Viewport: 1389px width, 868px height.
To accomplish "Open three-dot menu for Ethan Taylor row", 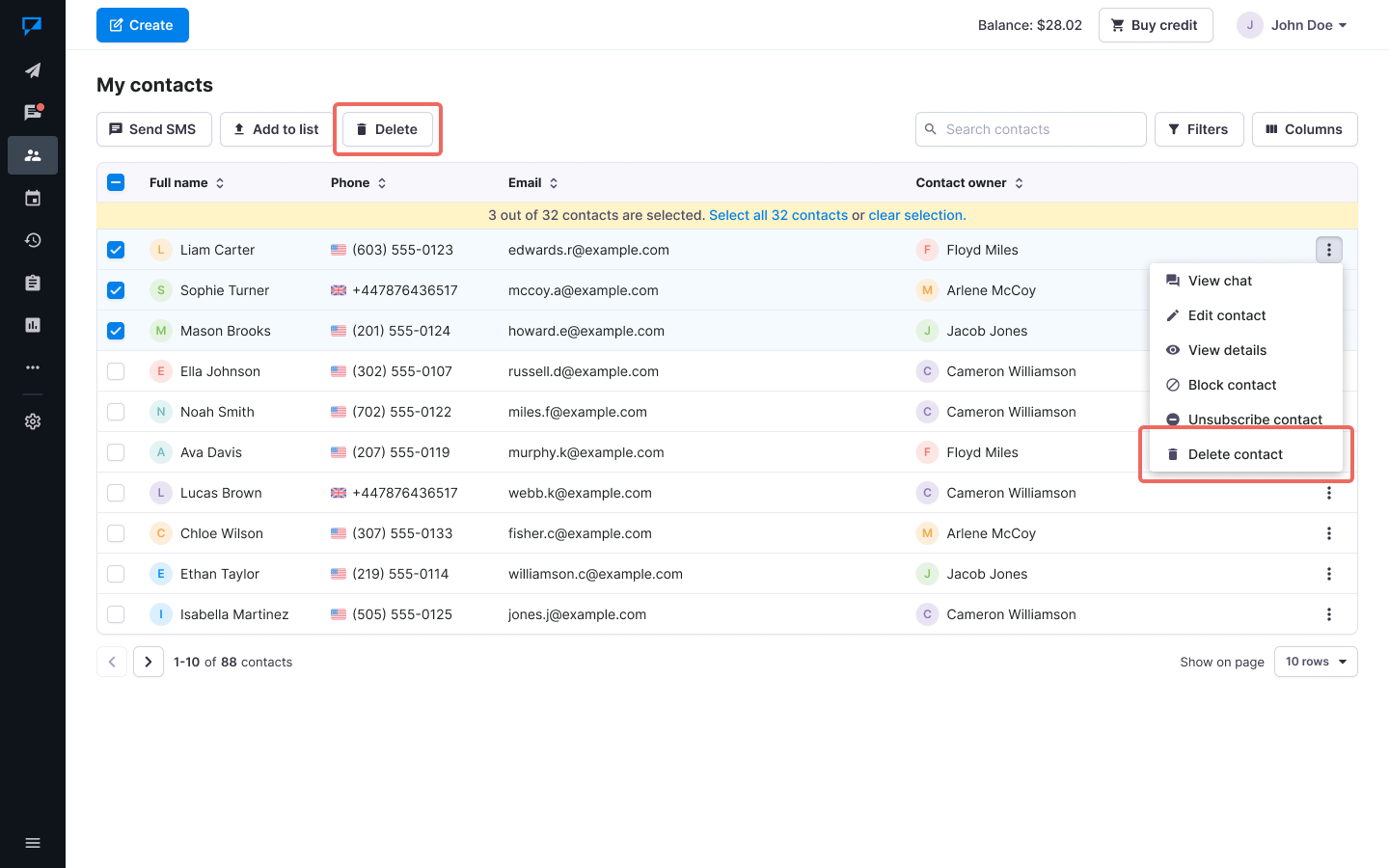I will point(1328,574).
